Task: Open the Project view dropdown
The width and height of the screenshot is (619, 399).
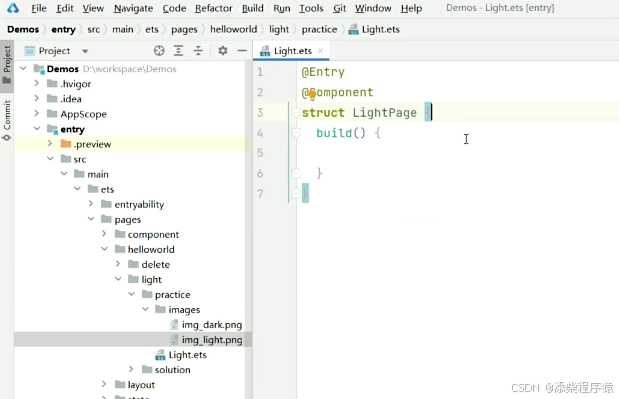Action: [x=85, y=51]
